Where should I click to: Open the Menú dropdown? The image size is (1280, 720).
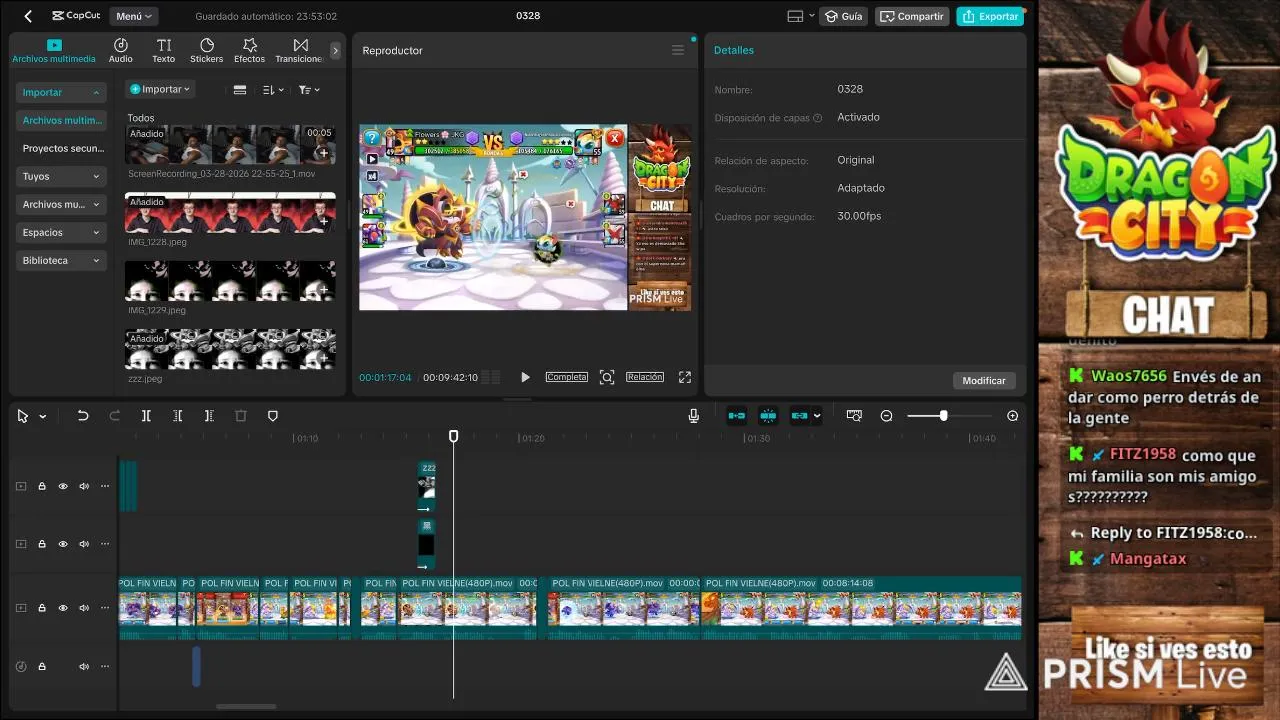coord(134,16)
